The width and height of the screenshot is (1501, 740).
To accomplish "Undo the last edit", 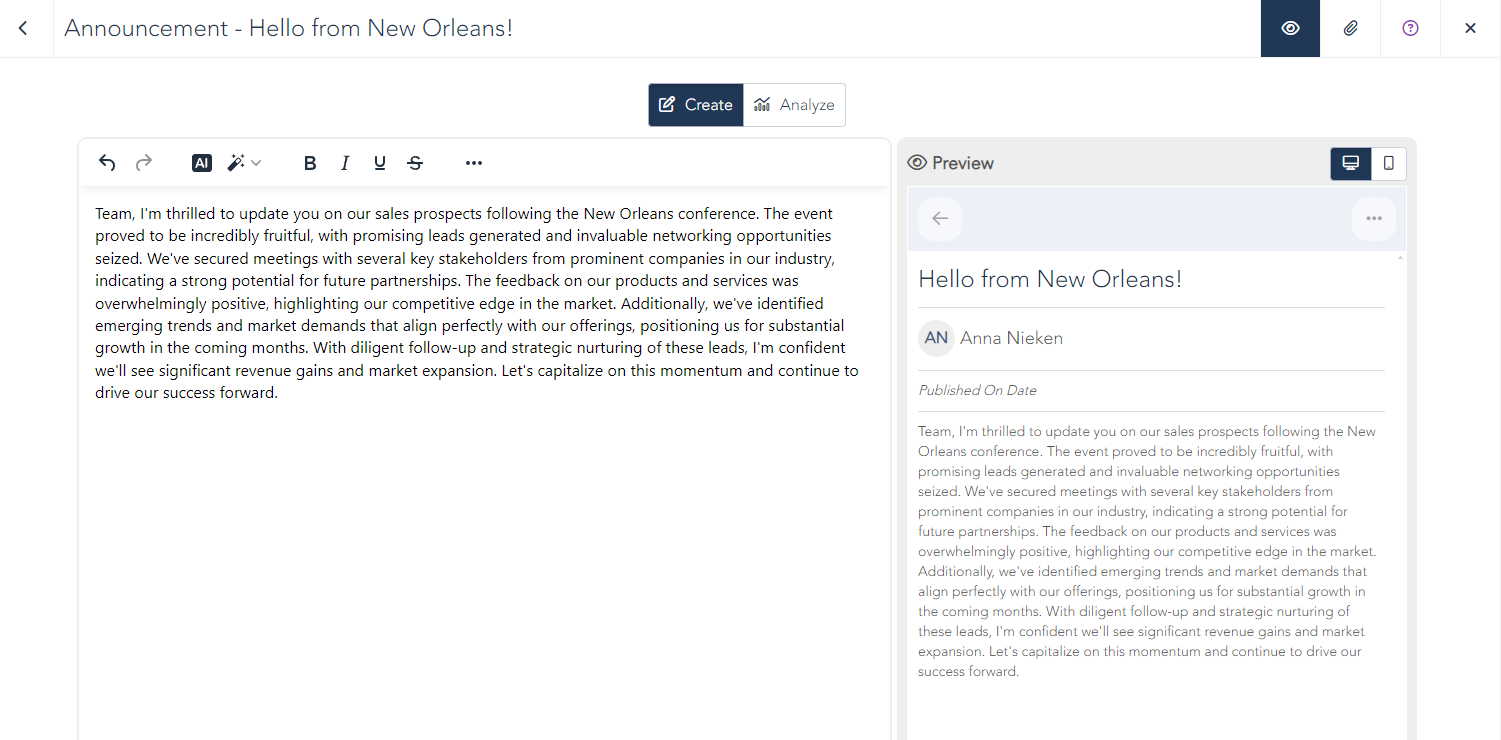I will tap(107, 163).
